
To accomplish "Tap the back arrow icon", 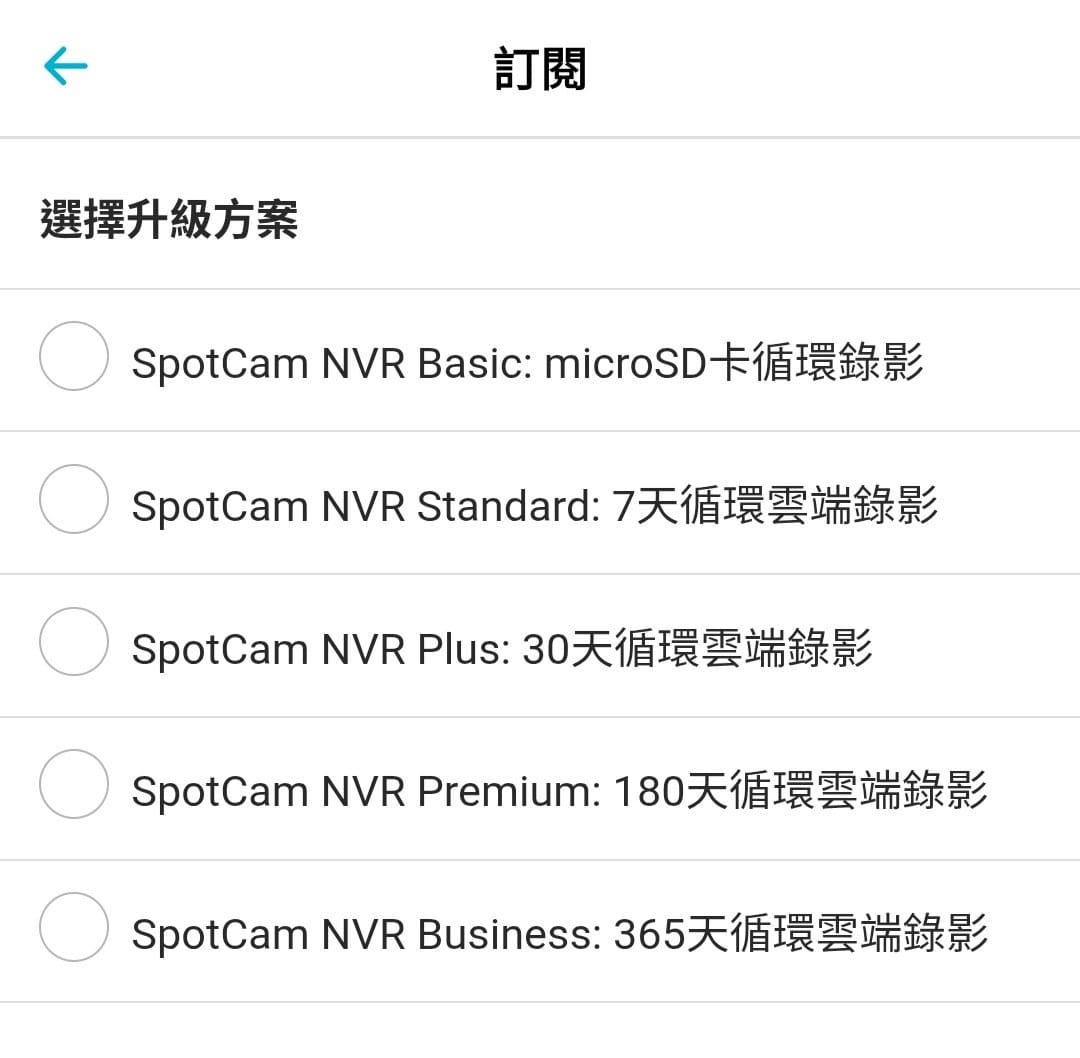I will tap(66, 68).
